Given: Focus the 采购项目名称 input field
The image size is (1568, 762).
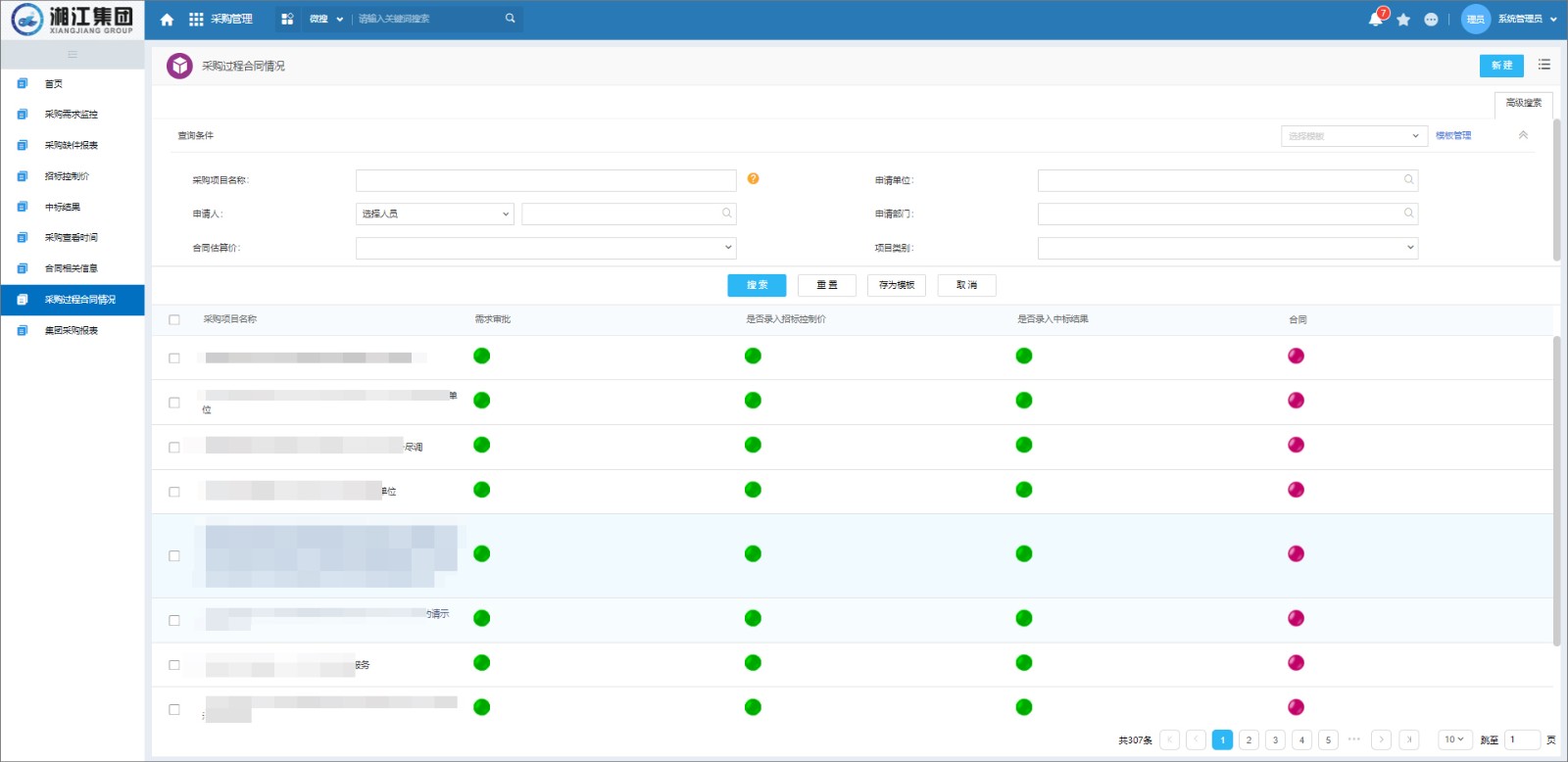Looking at the screenshot, I should [x=546, y=180].
